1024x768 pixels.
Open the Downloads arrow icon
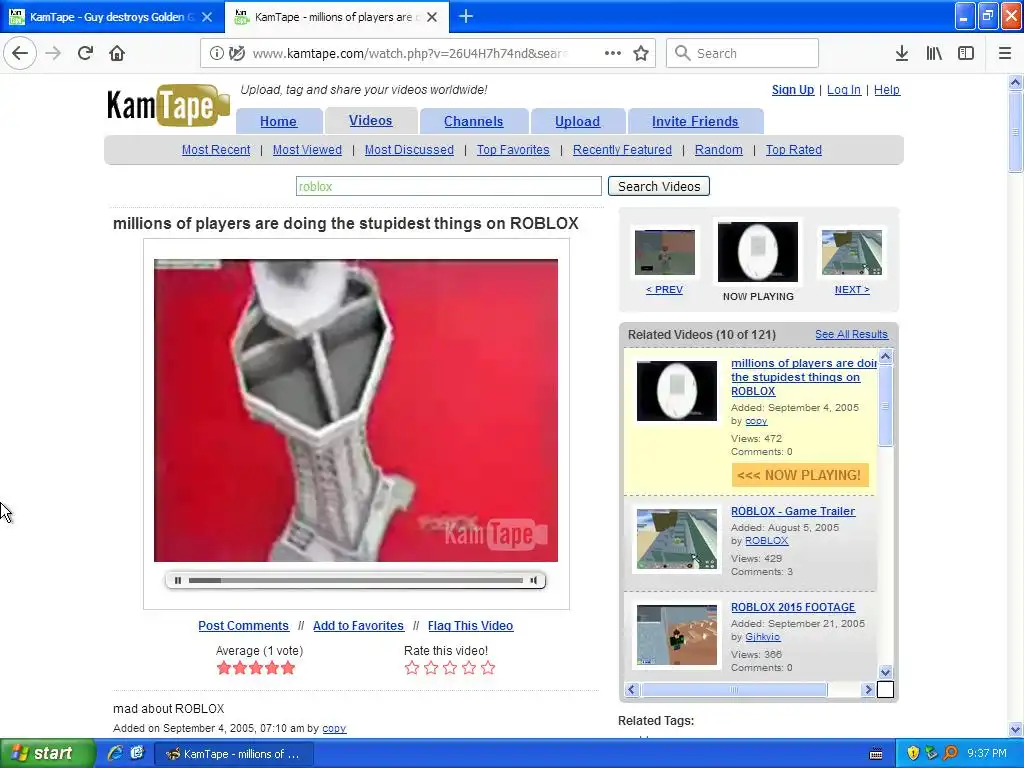coord(902,53)
